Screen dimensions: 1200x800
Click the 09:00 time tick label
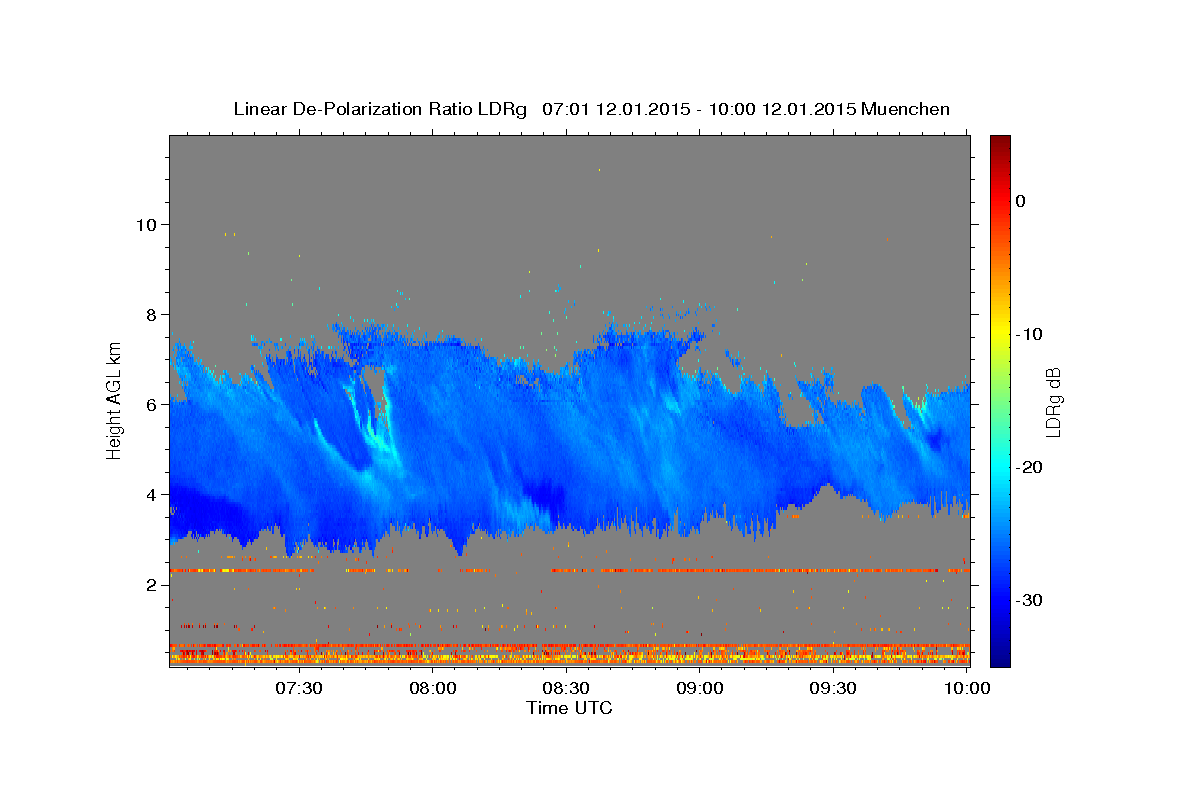tap(700, 688)
